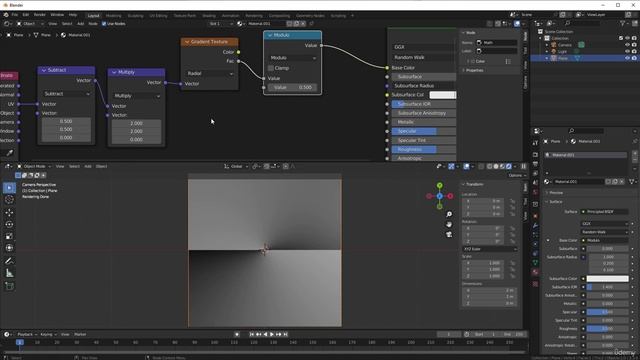Toggle the Clamp checkbox on Modulo node
The image size is (640, 360).
point(271,68)
